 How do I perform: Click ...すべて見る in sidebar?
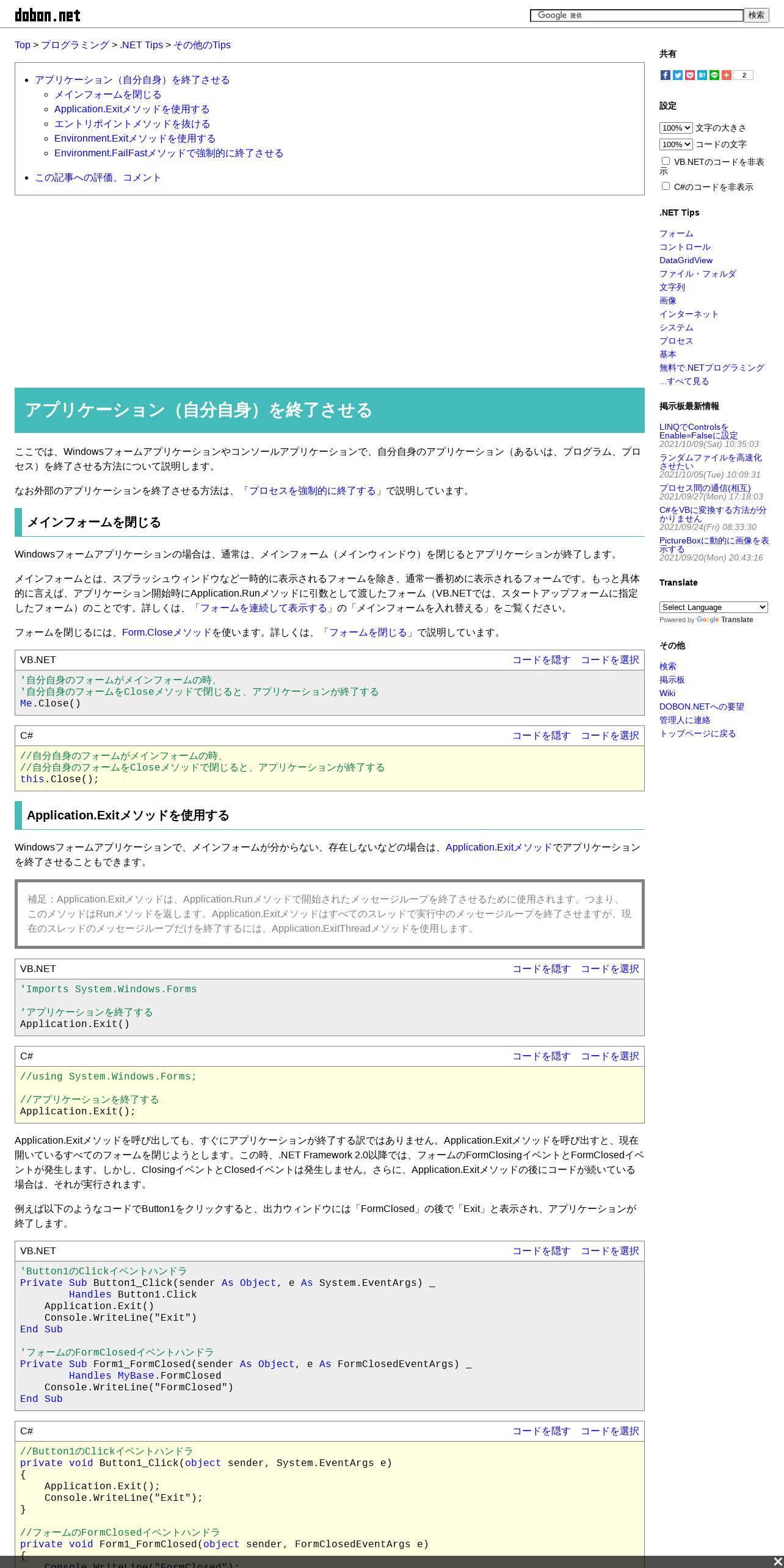[684, 381]
